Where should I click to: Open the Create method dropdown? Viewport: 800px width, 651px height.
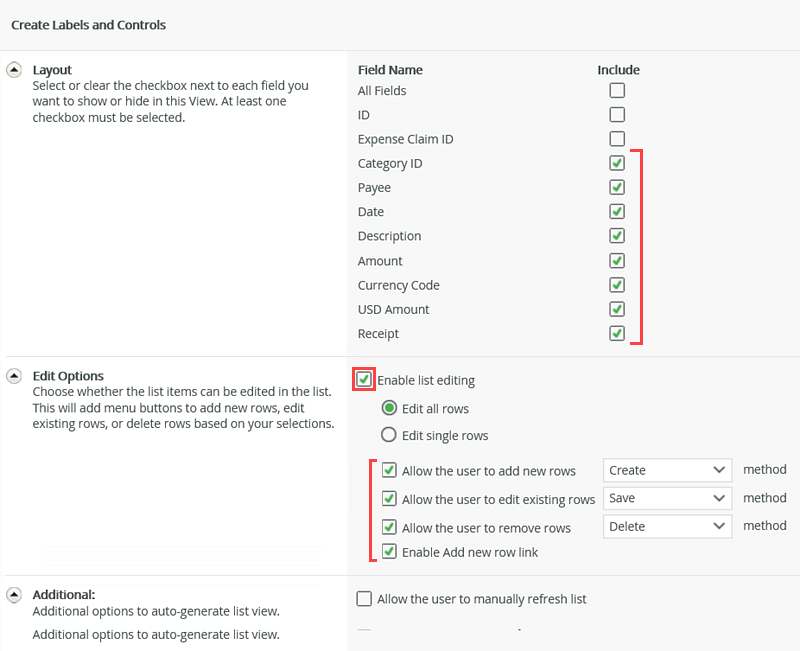667,469
